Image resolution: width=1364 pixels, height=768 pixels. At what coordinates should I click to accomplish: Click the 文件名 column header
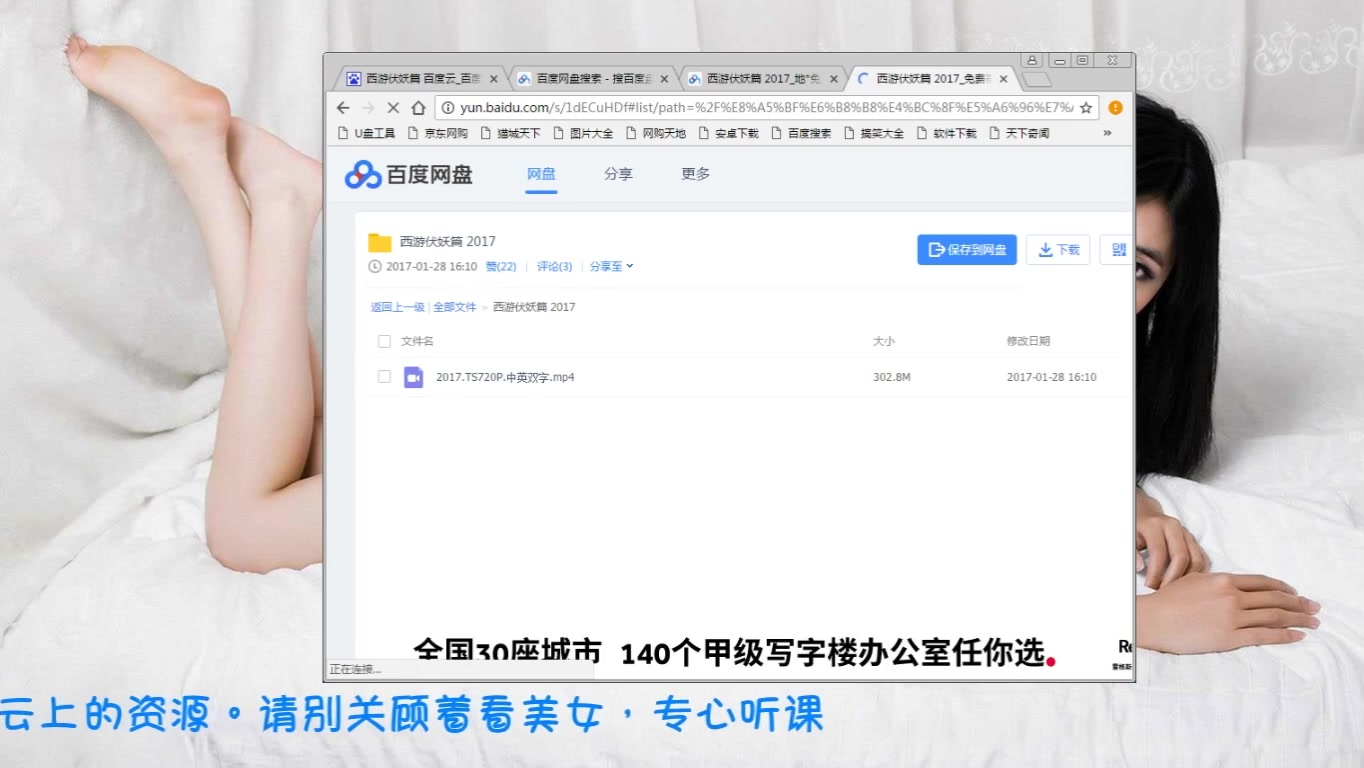coord(417,341)
